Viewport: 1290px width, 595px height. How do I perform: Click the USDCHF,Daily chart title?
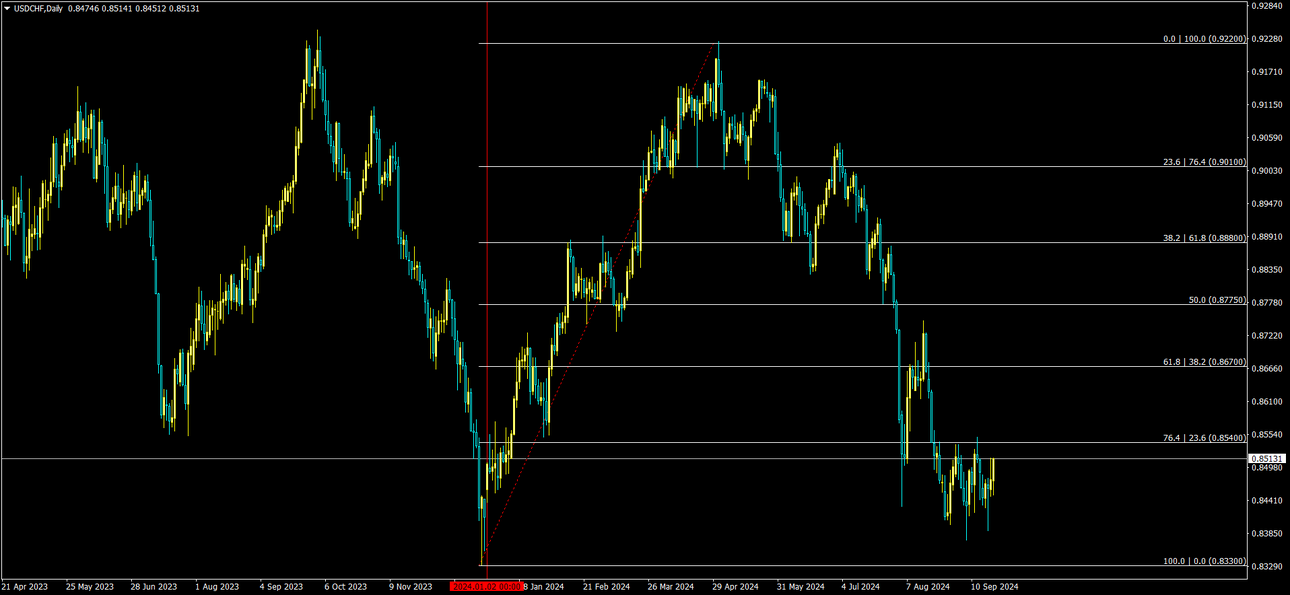(x=39, y=8)
